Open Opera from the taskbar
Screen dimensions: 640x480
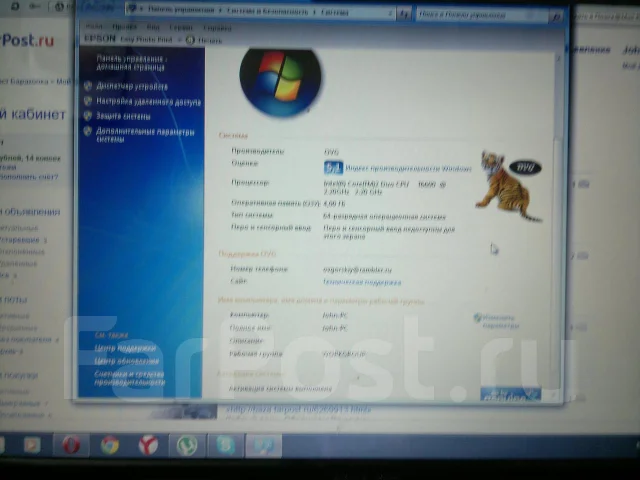[71, 445]
